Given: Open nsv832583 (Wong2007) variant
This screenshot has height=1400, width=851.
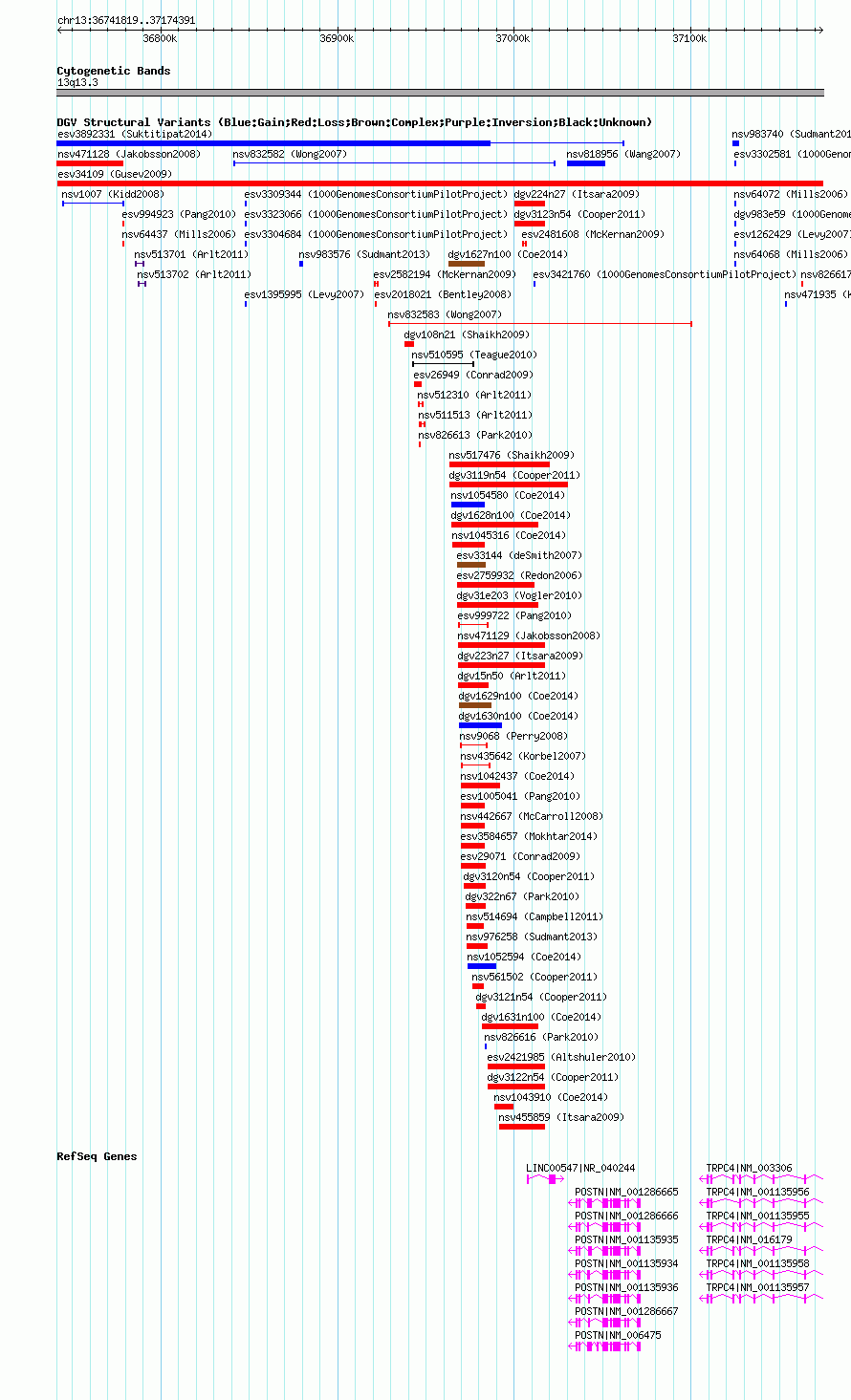Looking at the screenshot, I should coord(445,315).
